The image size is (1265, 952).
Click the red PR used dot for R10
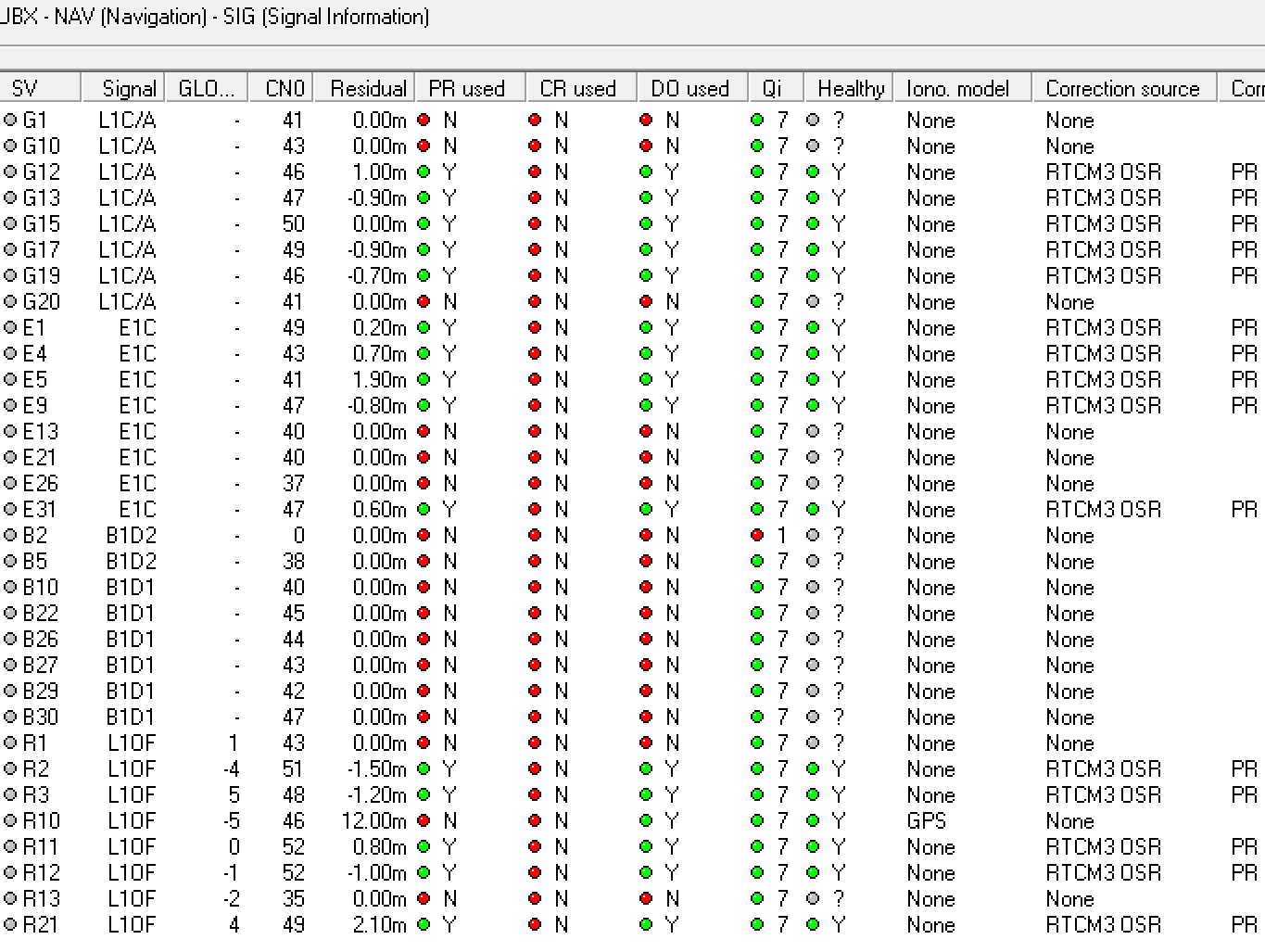click(424, 821)
